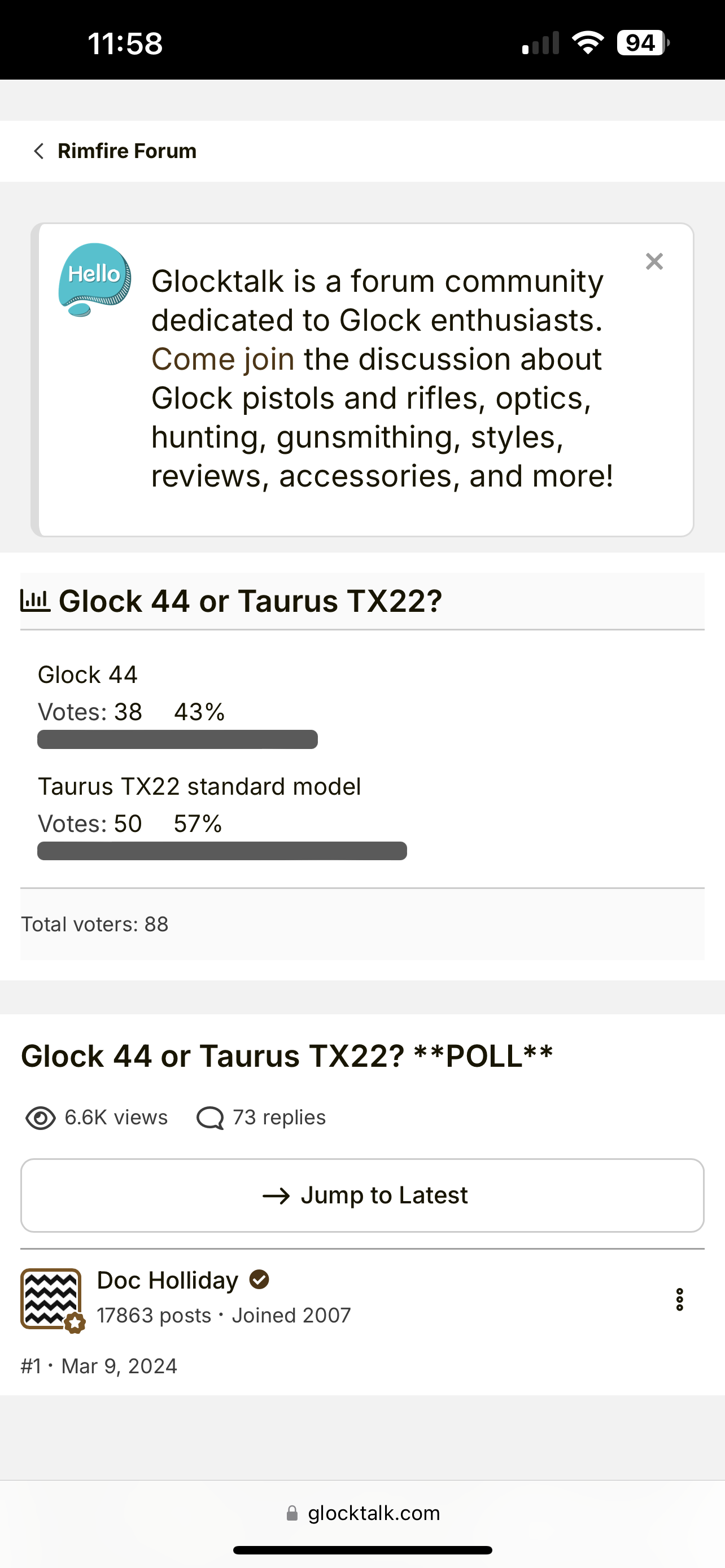725x1568 pixels.
Task: Tap the glocktalk.com address bar
Action: tap(362, 1513)
